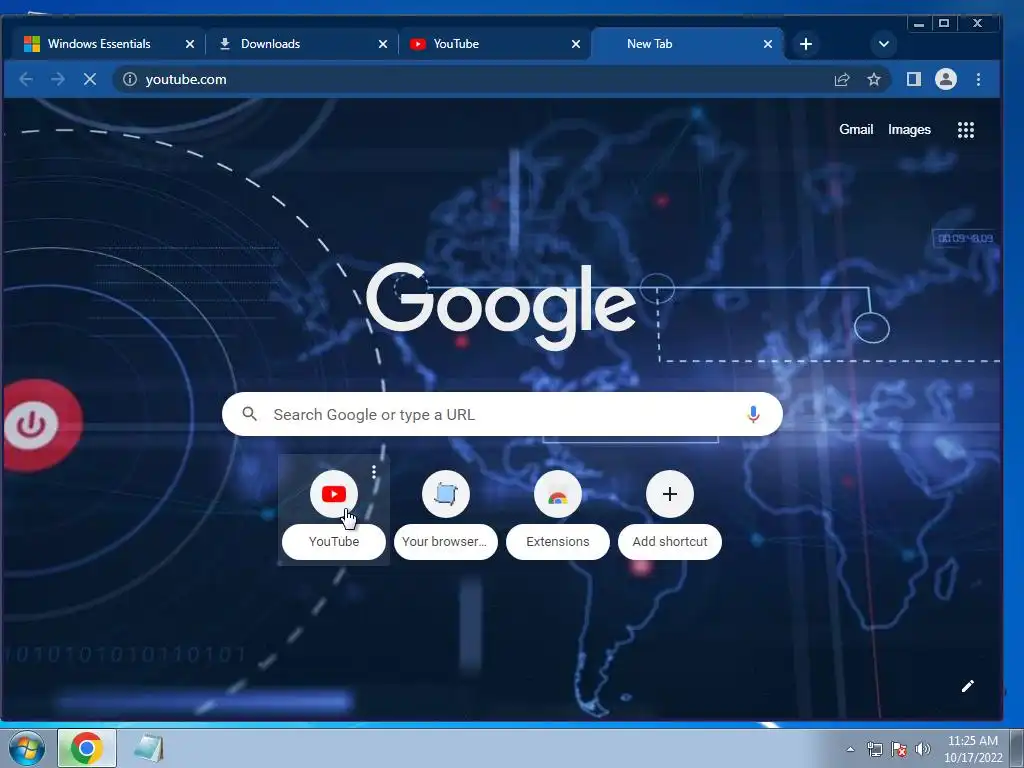The image size is (1024, 768).
Task: Close the New Tab tab
Action: pyautogui.click(x=768, y=44)
